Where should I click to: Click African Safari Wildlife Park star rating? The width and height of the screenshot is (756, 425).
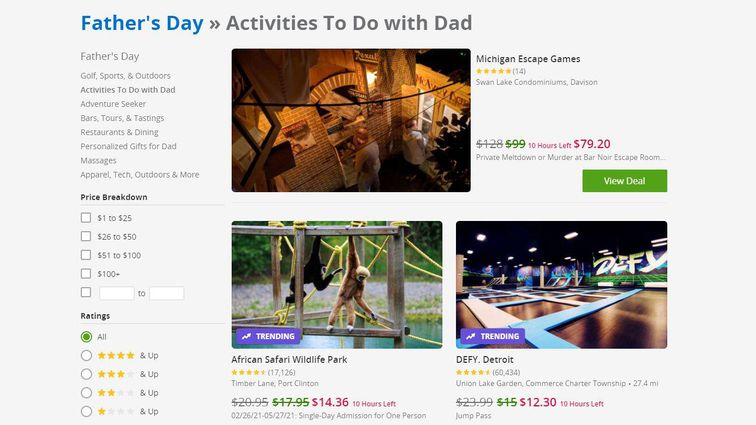point(249,373)
